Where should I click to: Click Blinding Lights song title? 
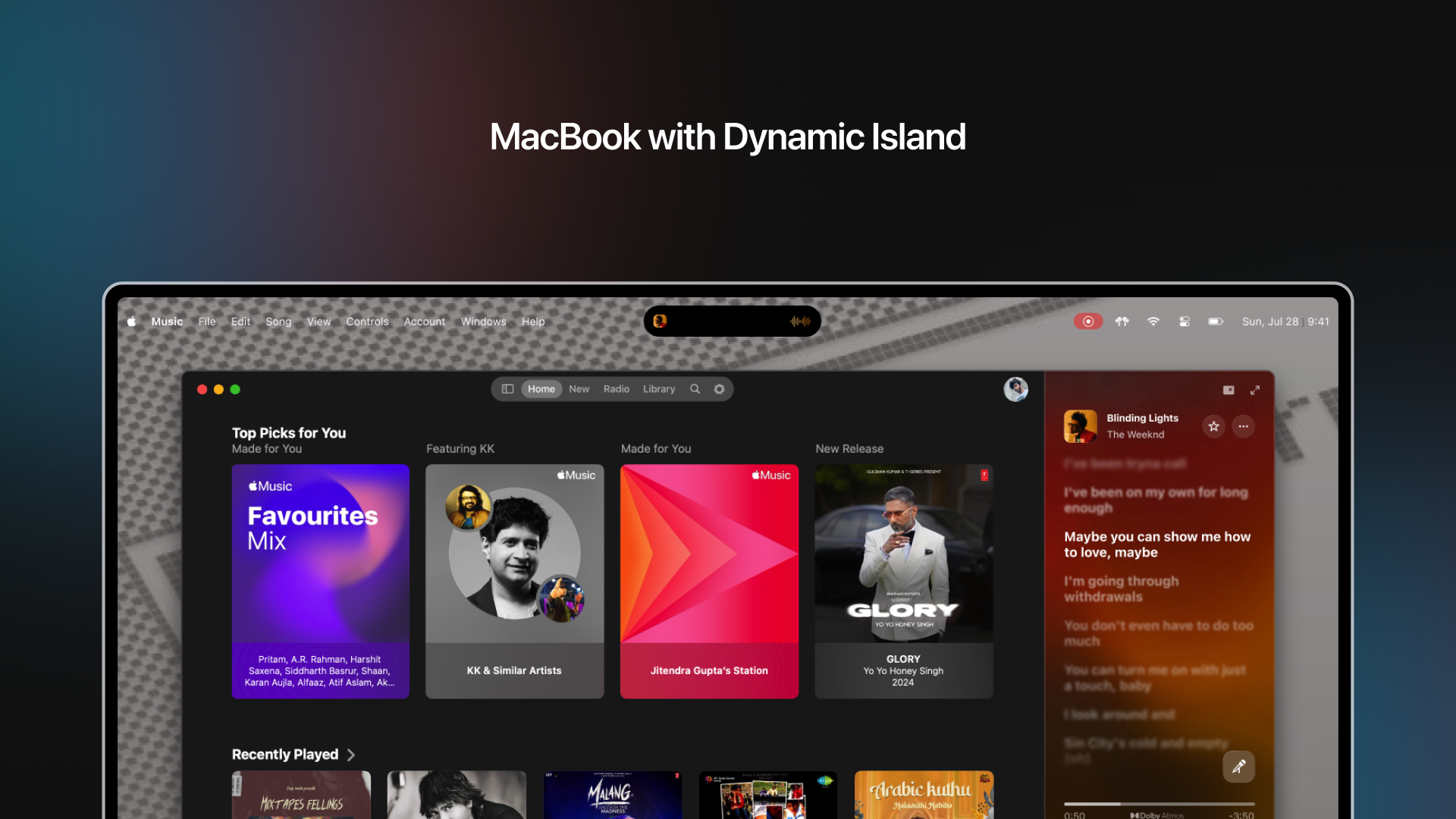(1142, 418)
